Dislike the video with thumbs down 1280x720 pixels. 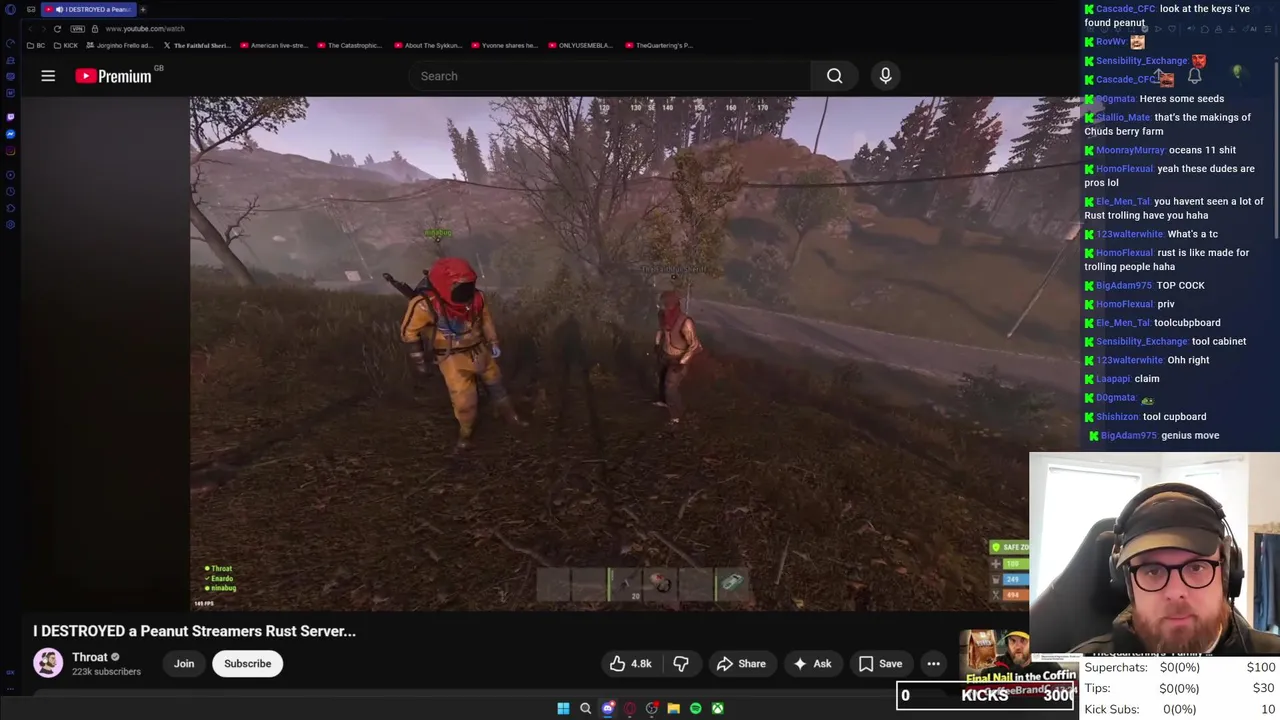click(x=681, y=663)
